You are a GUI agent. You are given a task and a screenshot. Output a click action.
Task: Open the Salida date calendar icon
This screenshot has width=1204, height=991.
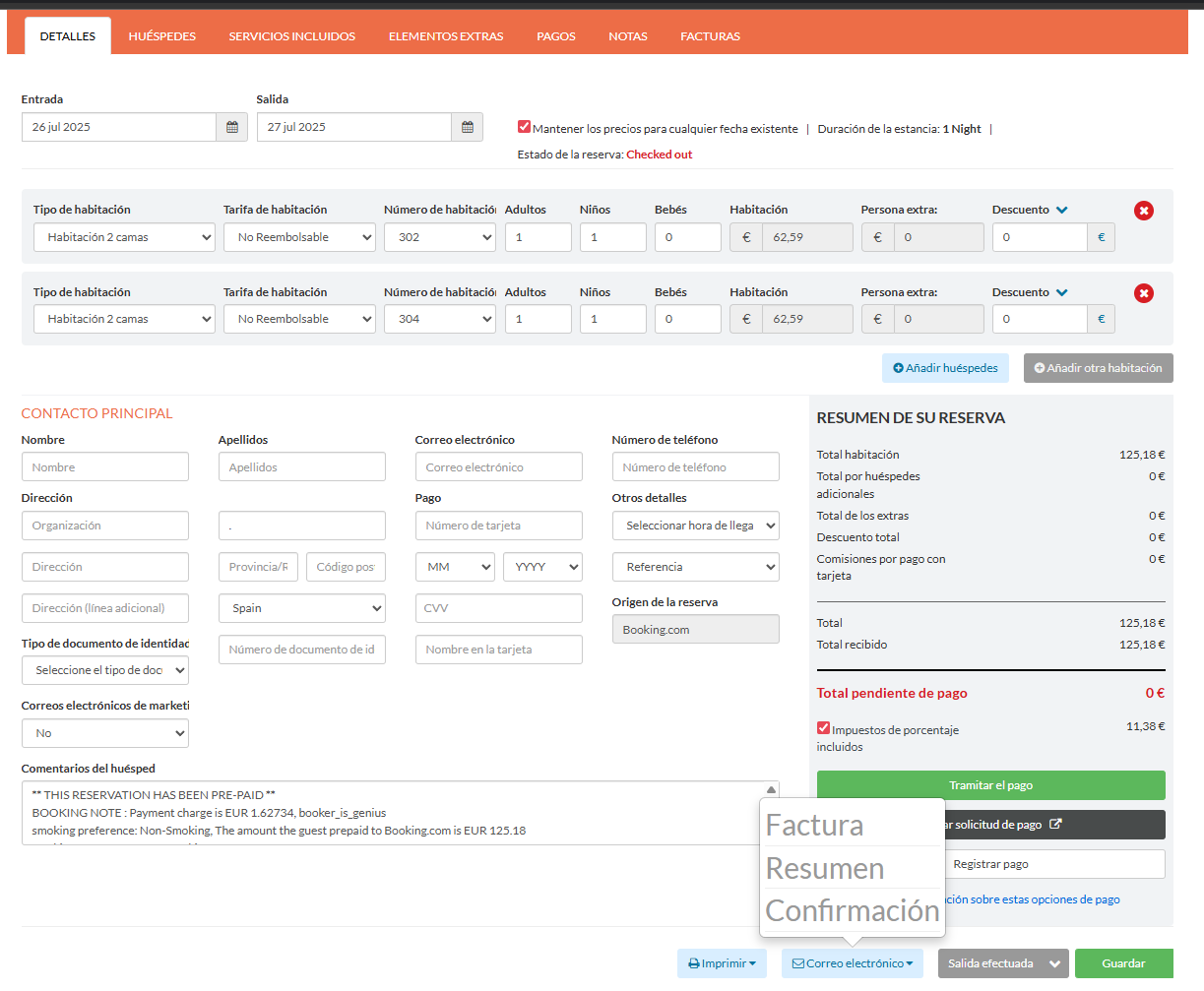[468, 127]
